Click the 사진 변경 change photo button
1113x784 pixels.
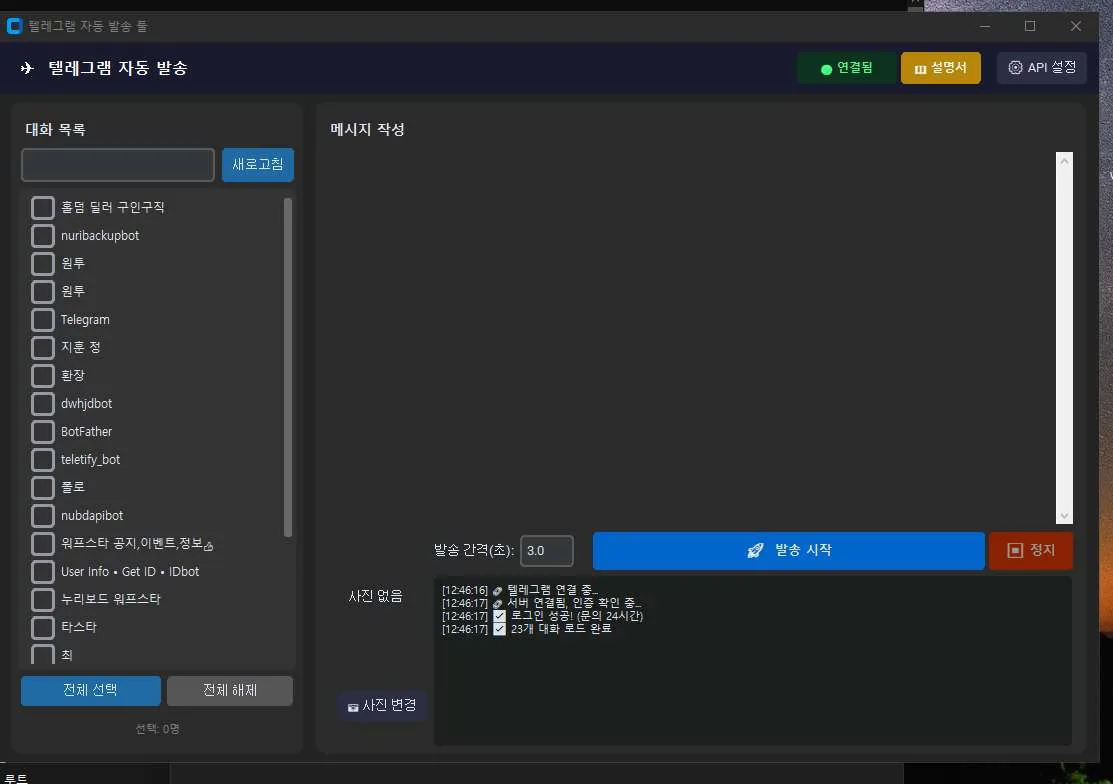(382, 706)
